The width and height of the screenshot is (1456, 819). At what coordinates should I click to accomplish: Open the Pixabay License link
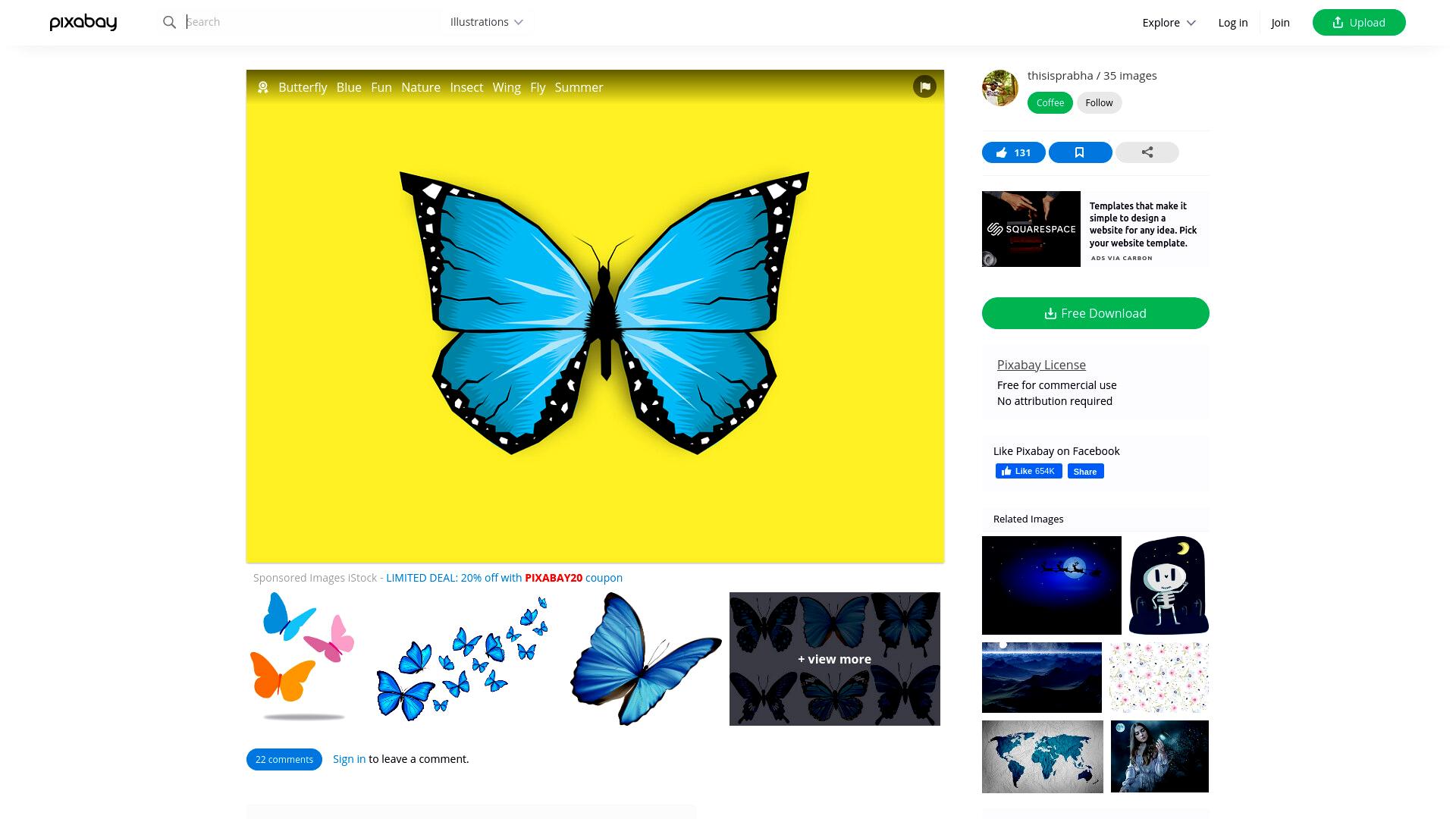(1041, 365)
